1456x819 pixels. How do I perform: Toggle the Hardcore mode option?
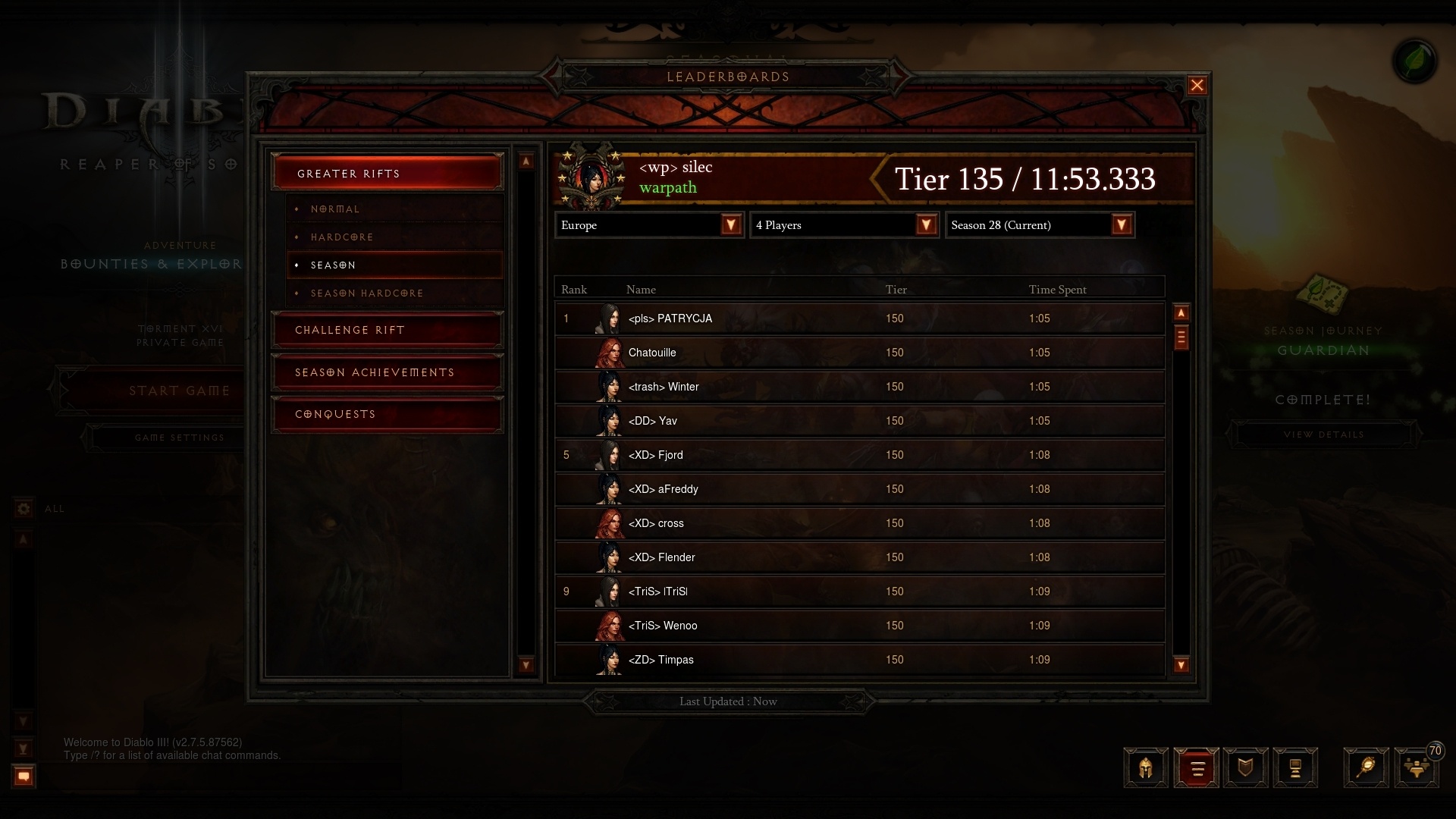[343, 236]
